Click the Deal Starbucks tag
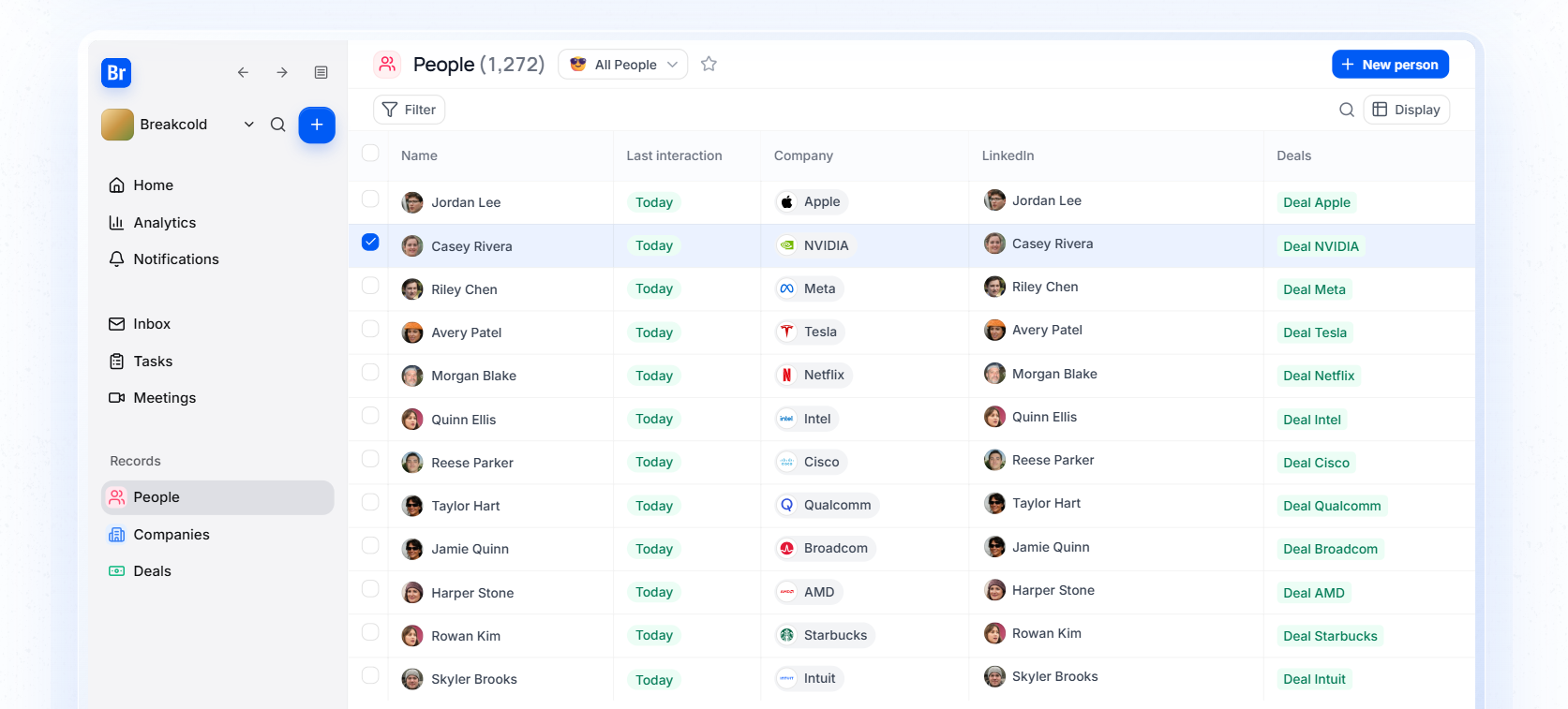The width and height of the screenshot is (1568, 709). pyautogui.click(x=1330, y=636)
